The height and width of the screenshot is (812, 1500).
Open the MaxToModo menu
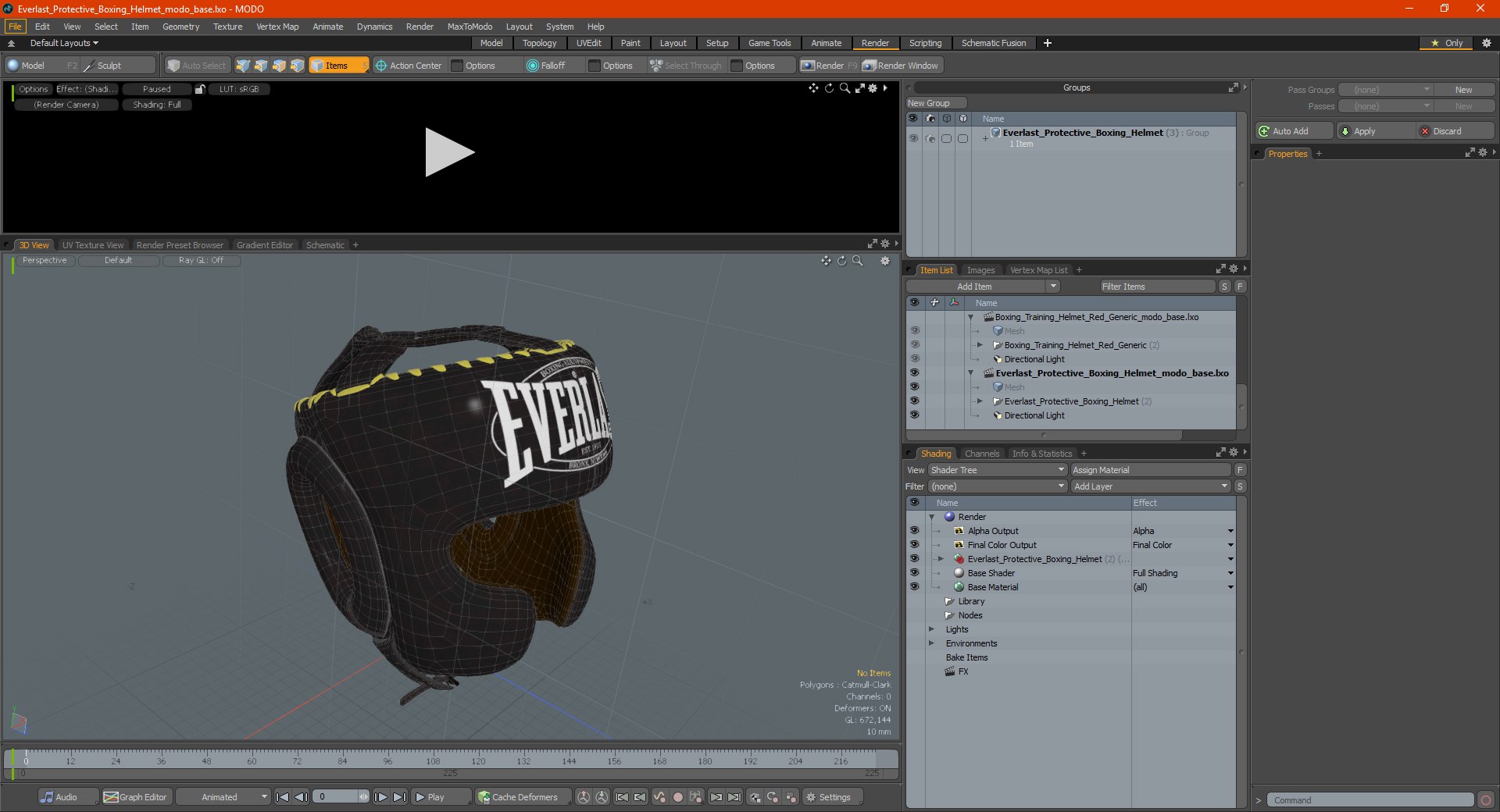470,27
